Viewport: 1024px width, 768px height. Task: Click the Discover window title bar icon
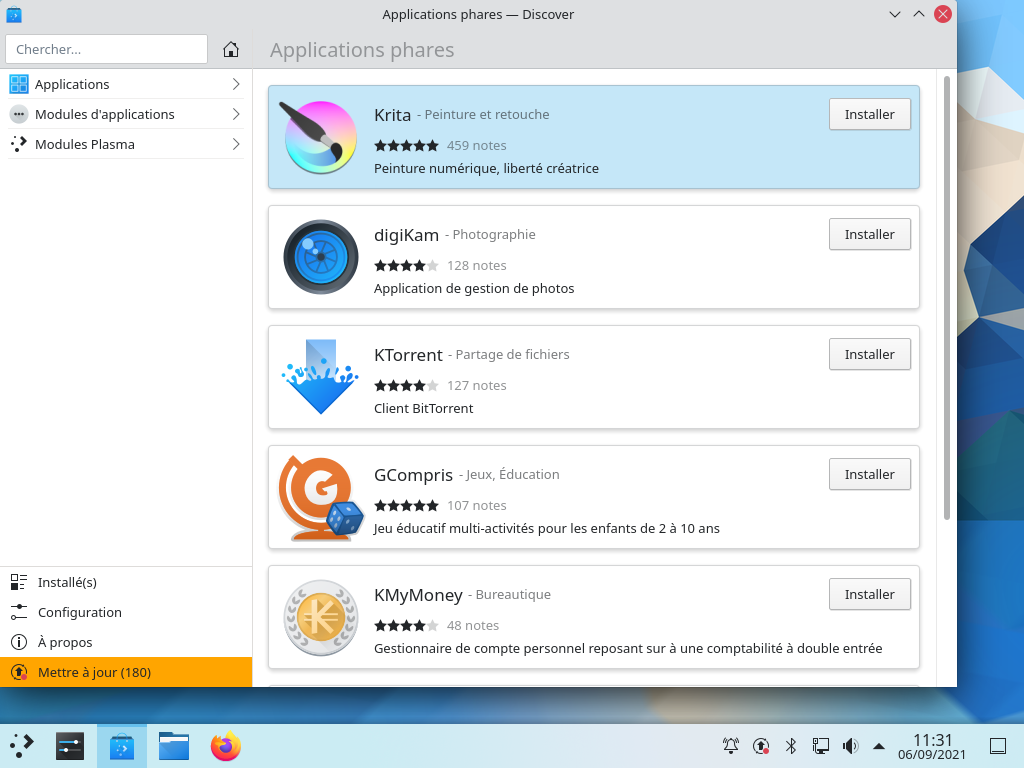(14, 14)
